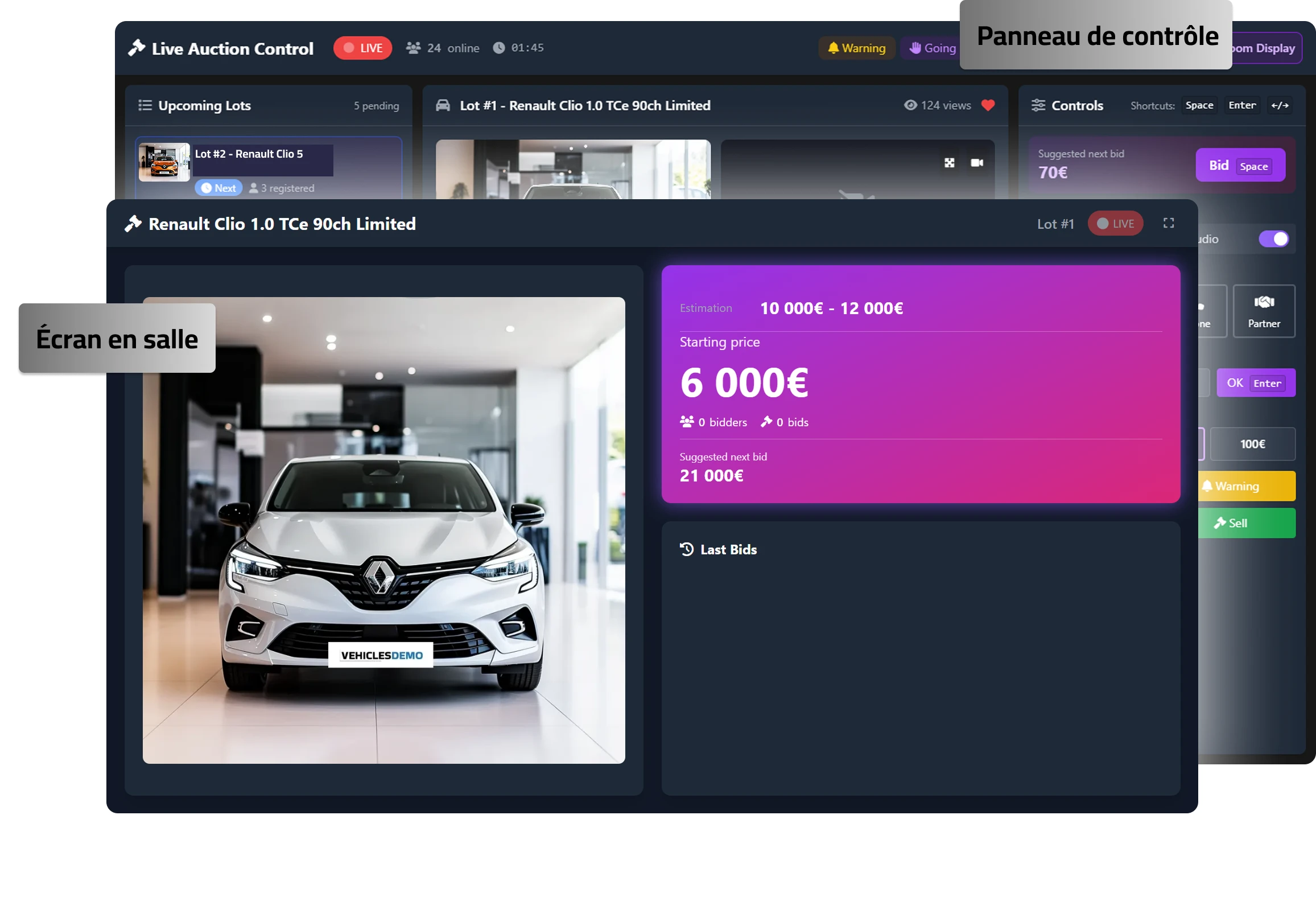Viewport: 1316px width, 922px height.
Task: Click Warning button in Live Auction Control header
Action: [x=856, y=48]
